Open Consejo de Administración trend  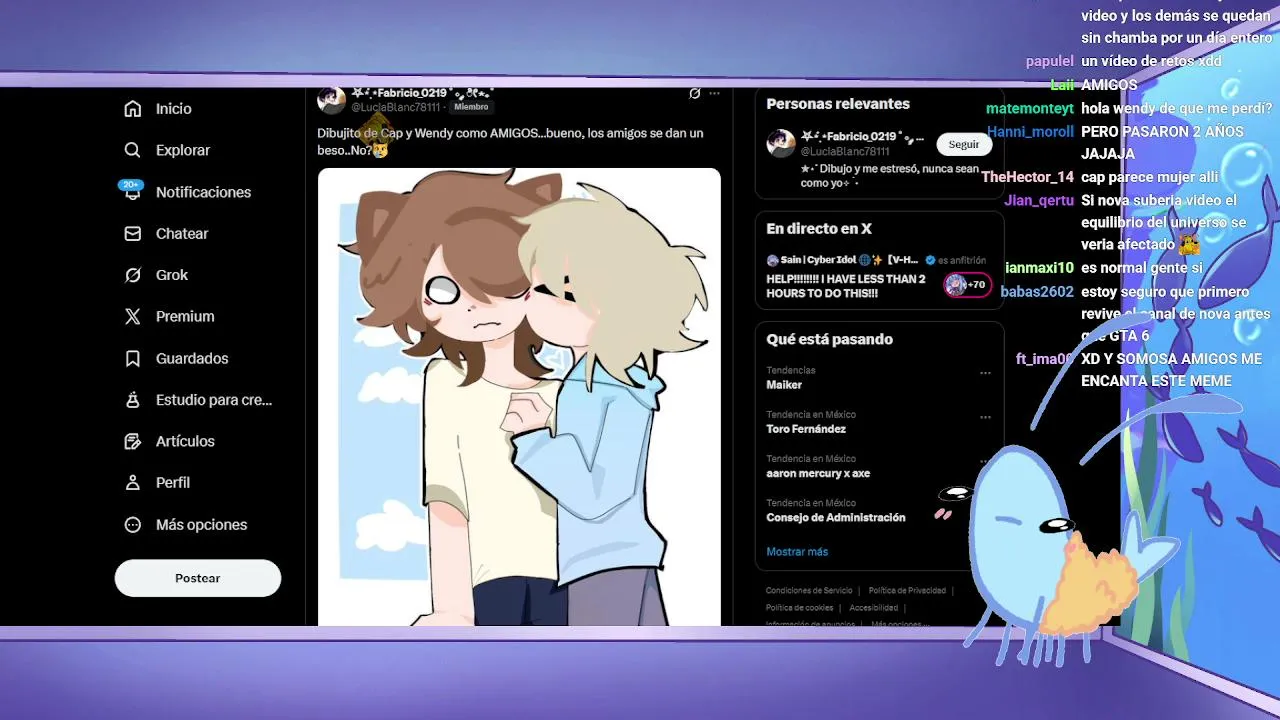coord(835,517)
